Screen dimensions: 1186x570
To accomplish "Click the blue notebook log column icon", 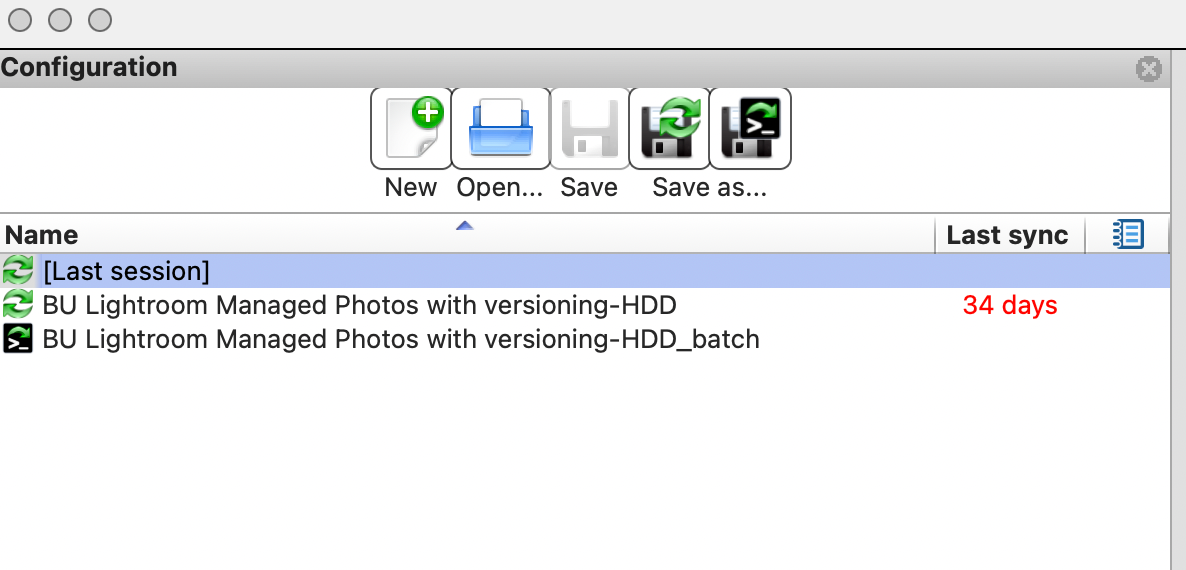I will (x=1128, y=234).
